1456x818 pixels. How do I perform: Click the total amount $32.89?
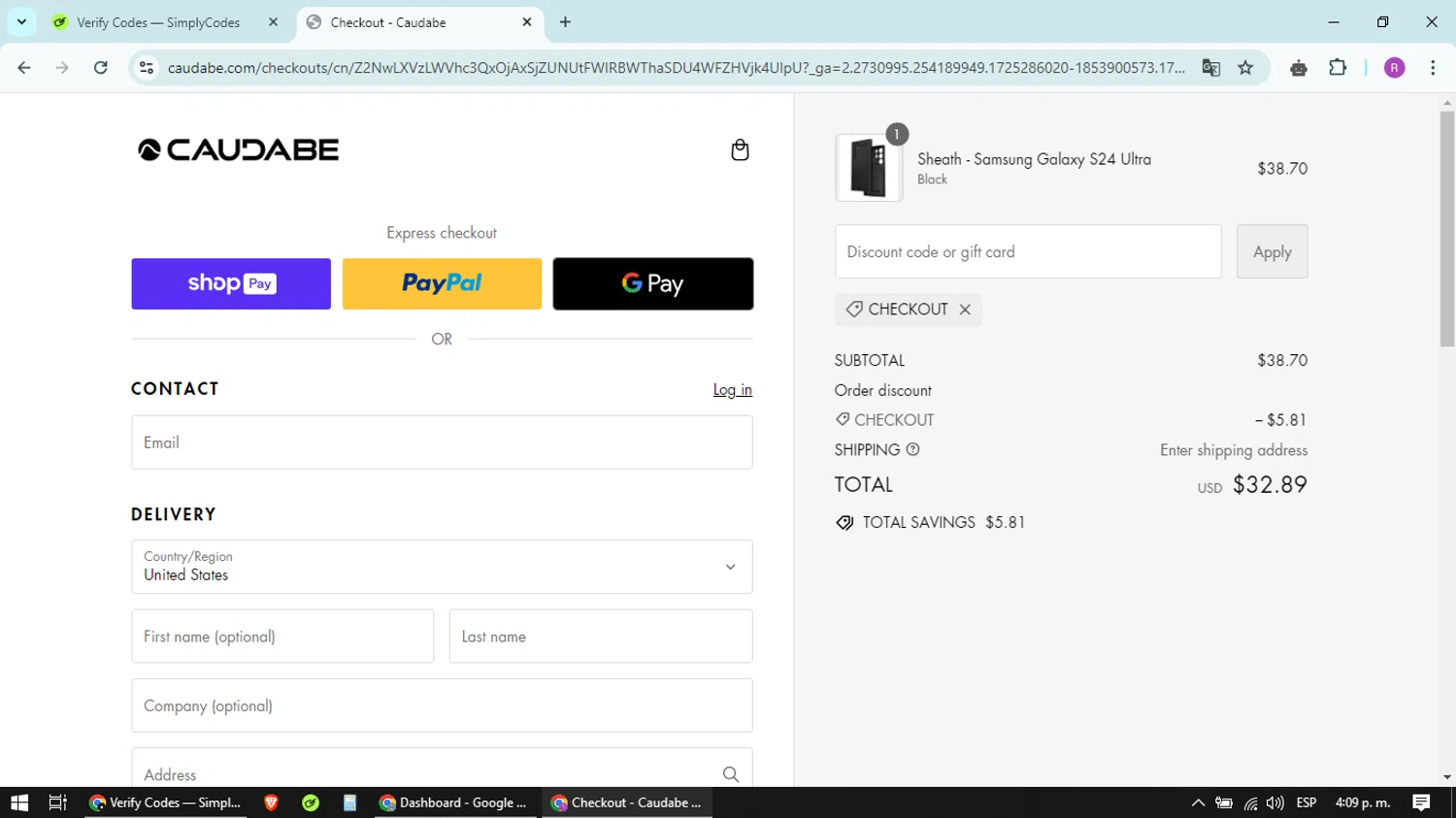(1270, 484)
